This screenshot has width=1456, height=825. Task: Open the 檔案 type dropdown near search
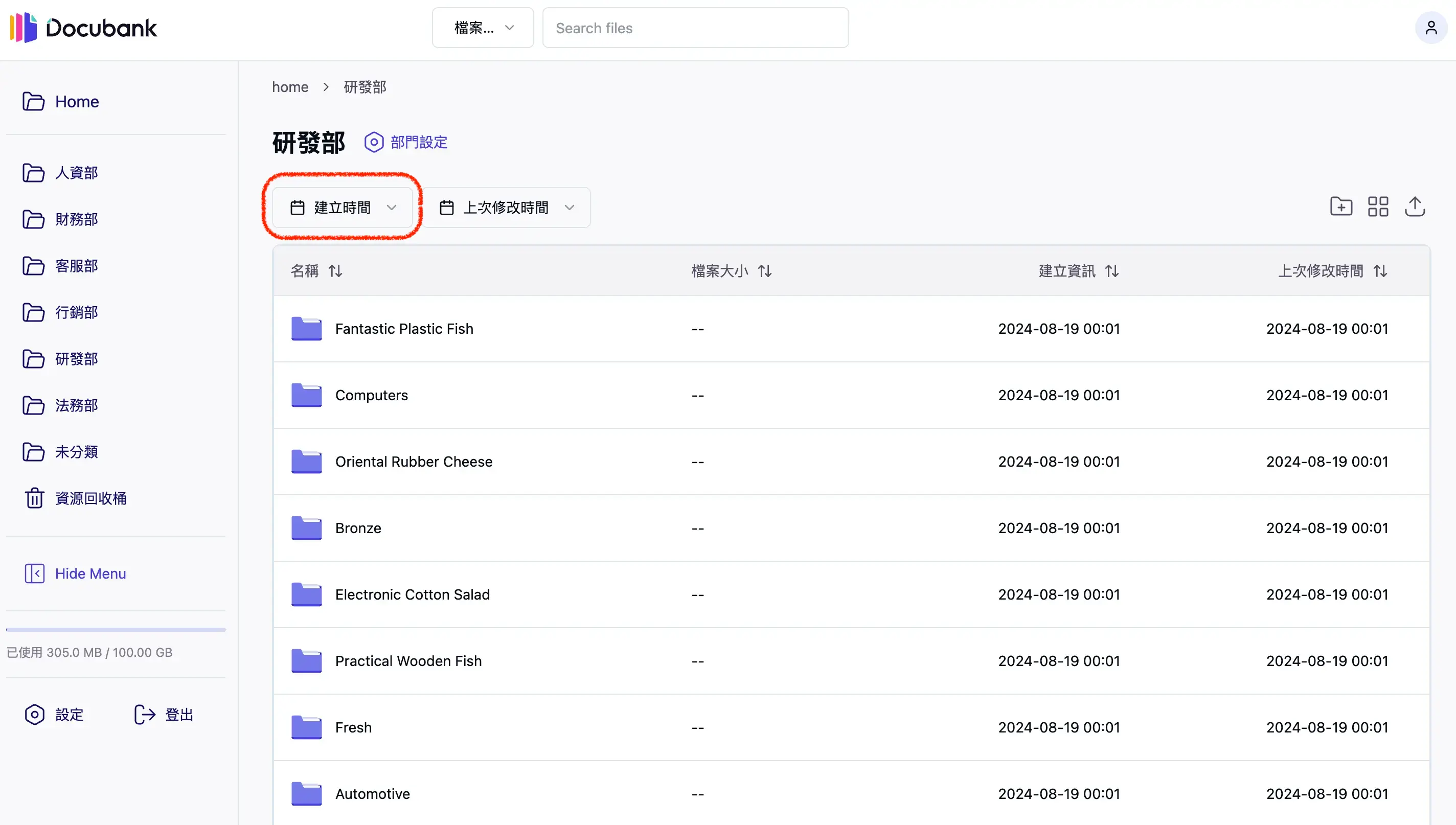pyautogui.click(x=482, y=27)
